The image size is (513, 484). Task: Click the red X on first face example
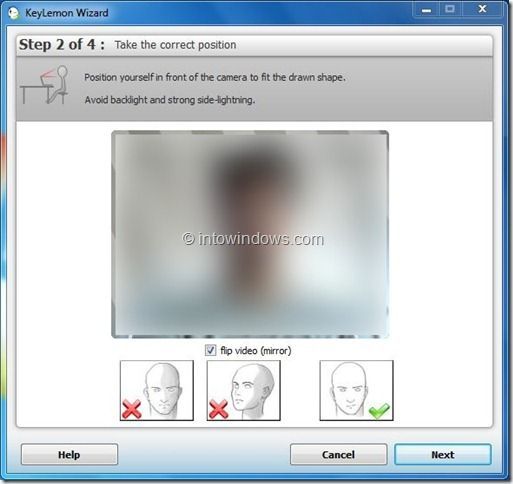coord(131,409)
